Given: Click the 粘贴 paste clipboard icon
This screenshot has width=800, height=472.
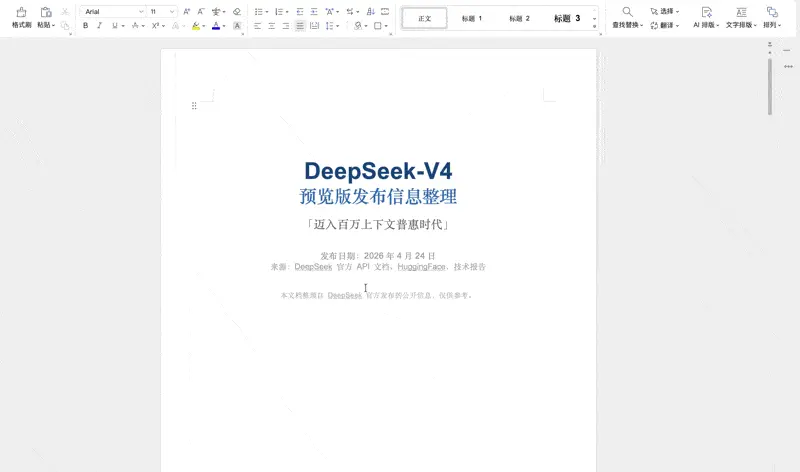Looking at the screenshot, I should (46, 12).
